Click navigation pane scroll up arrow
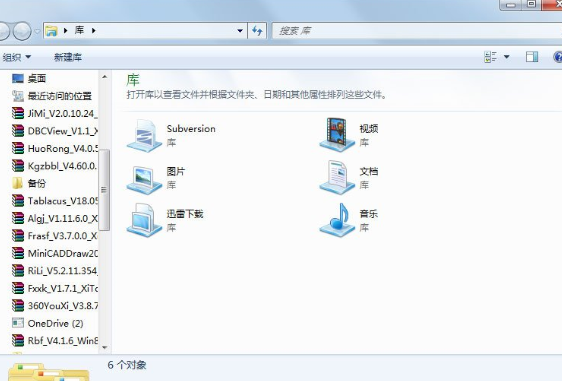The image size is (562, 381). 104,76
